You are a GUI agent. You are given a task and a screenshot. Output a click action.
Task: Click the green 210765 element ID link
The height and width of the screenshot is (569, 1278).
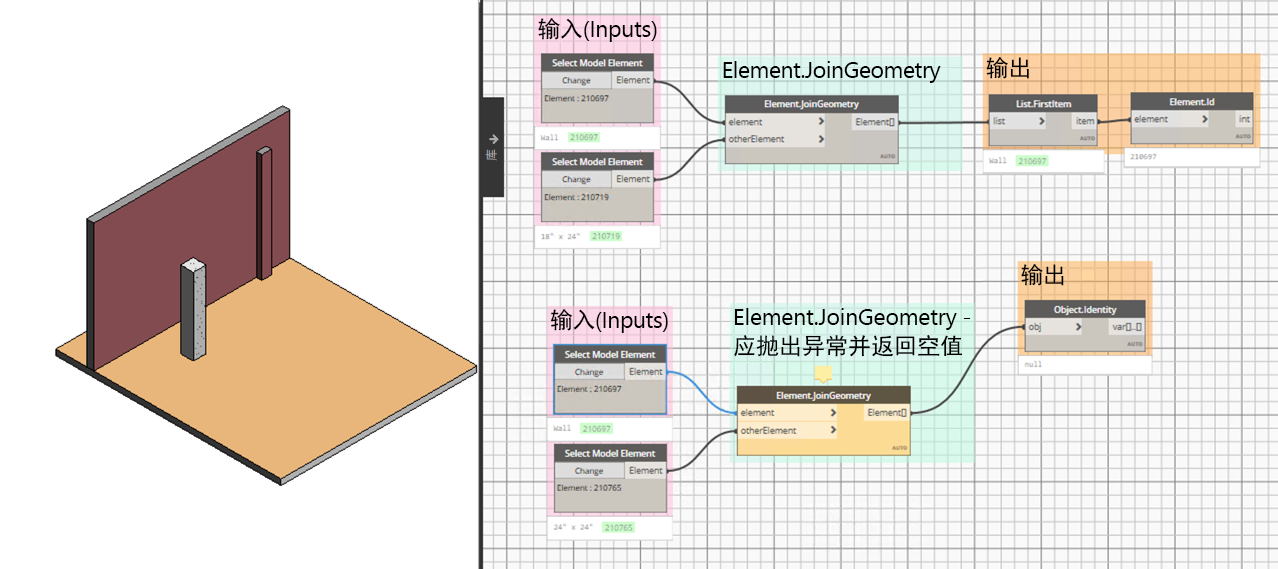pyautogui.click(x=619, y=527)
